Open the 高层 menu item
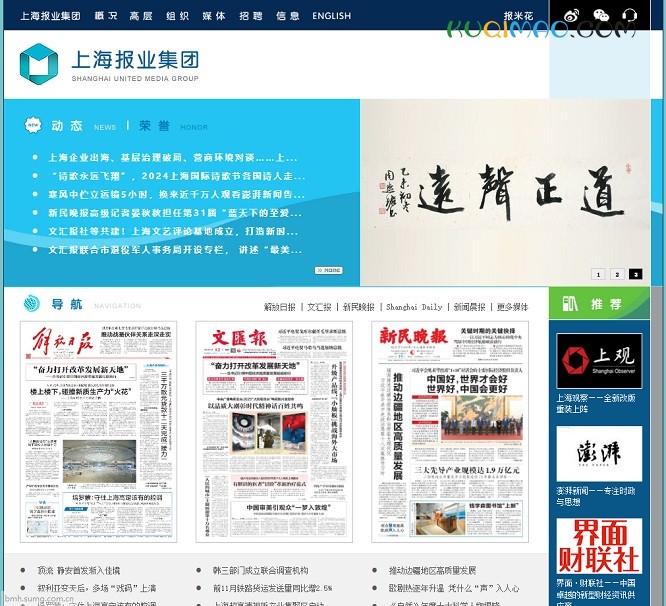 (x=141, y=16)
